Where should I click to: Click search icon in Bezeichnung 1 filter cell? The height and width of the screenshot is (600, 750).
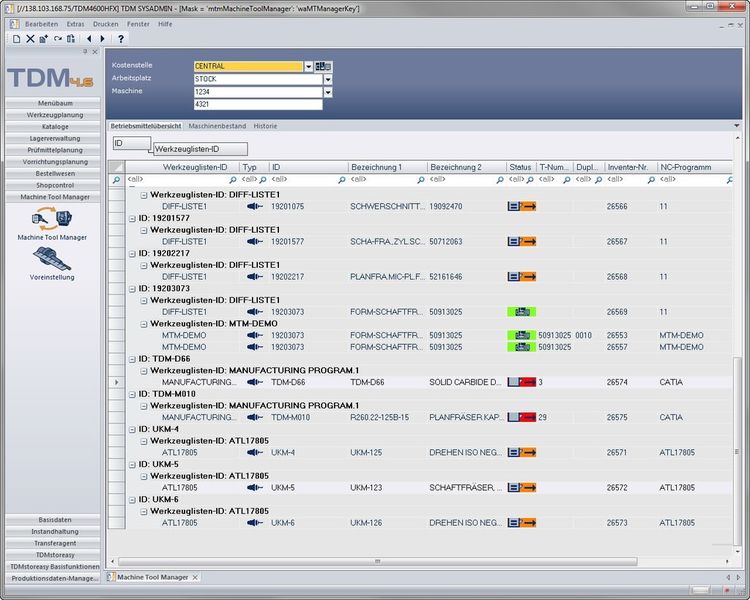click(x=421, y=180)
